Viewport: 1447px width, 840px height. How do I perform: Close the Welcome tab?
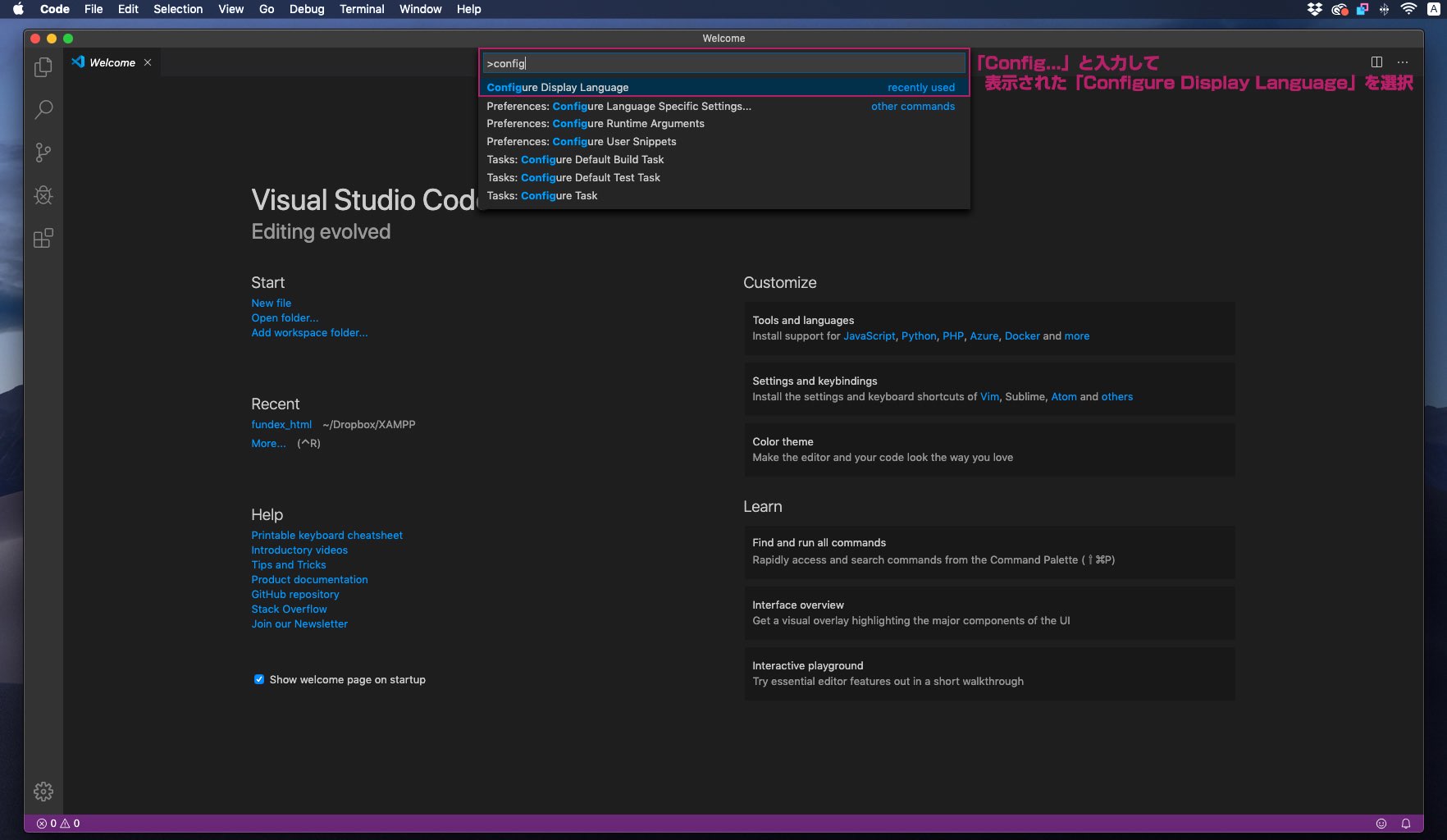click(x=148, y=62)
